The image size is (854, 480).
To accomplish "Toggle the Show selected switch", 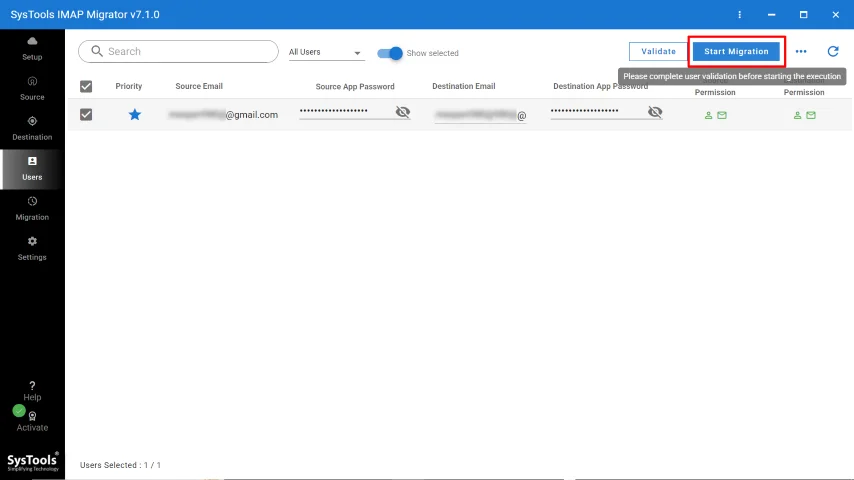I will point(389,53).
